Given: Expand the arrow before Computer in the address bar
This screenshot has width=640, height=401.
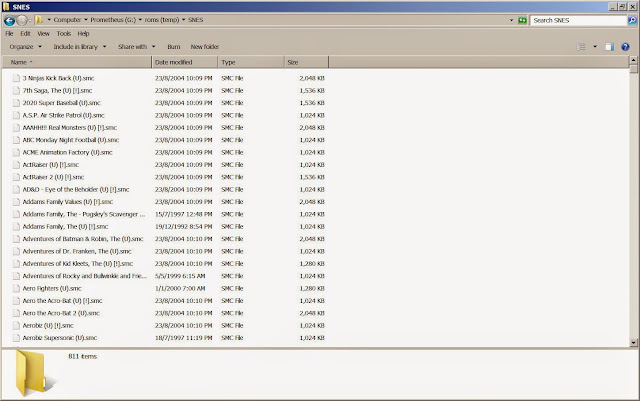Looking at the screenshot, I should 49,20.
